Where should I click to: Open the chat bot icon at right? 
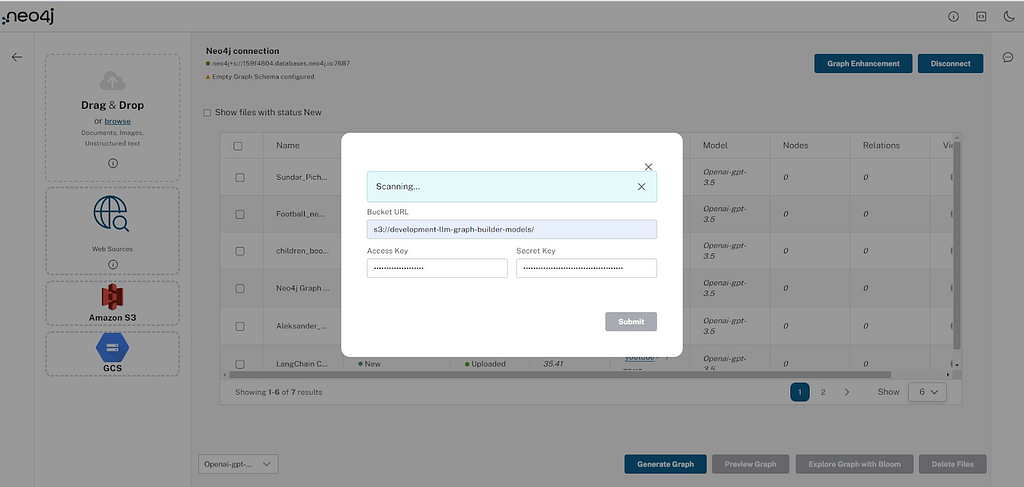(1008, 57)
